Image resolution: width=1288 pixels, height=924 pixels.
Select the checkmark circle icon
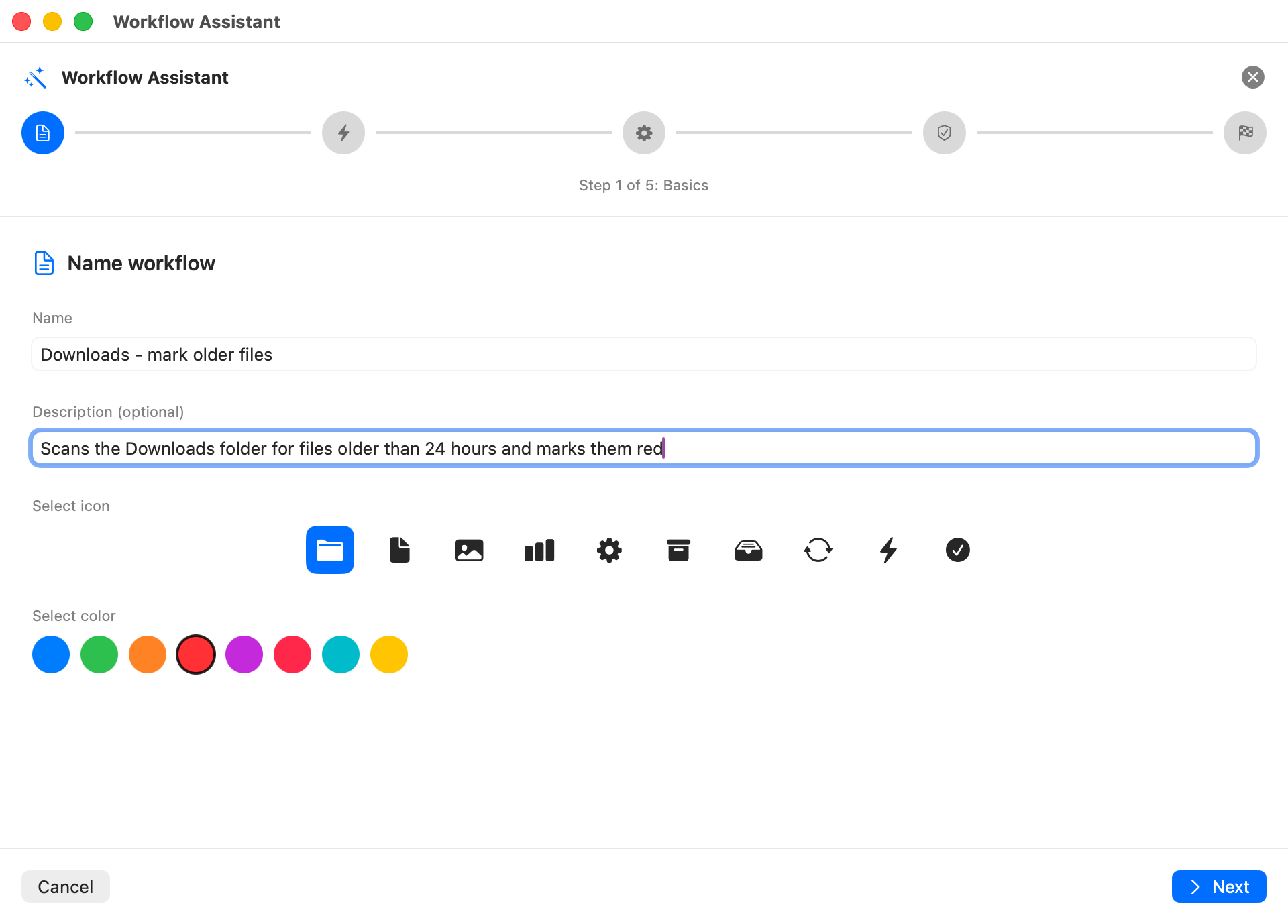(x=958, y=550)
